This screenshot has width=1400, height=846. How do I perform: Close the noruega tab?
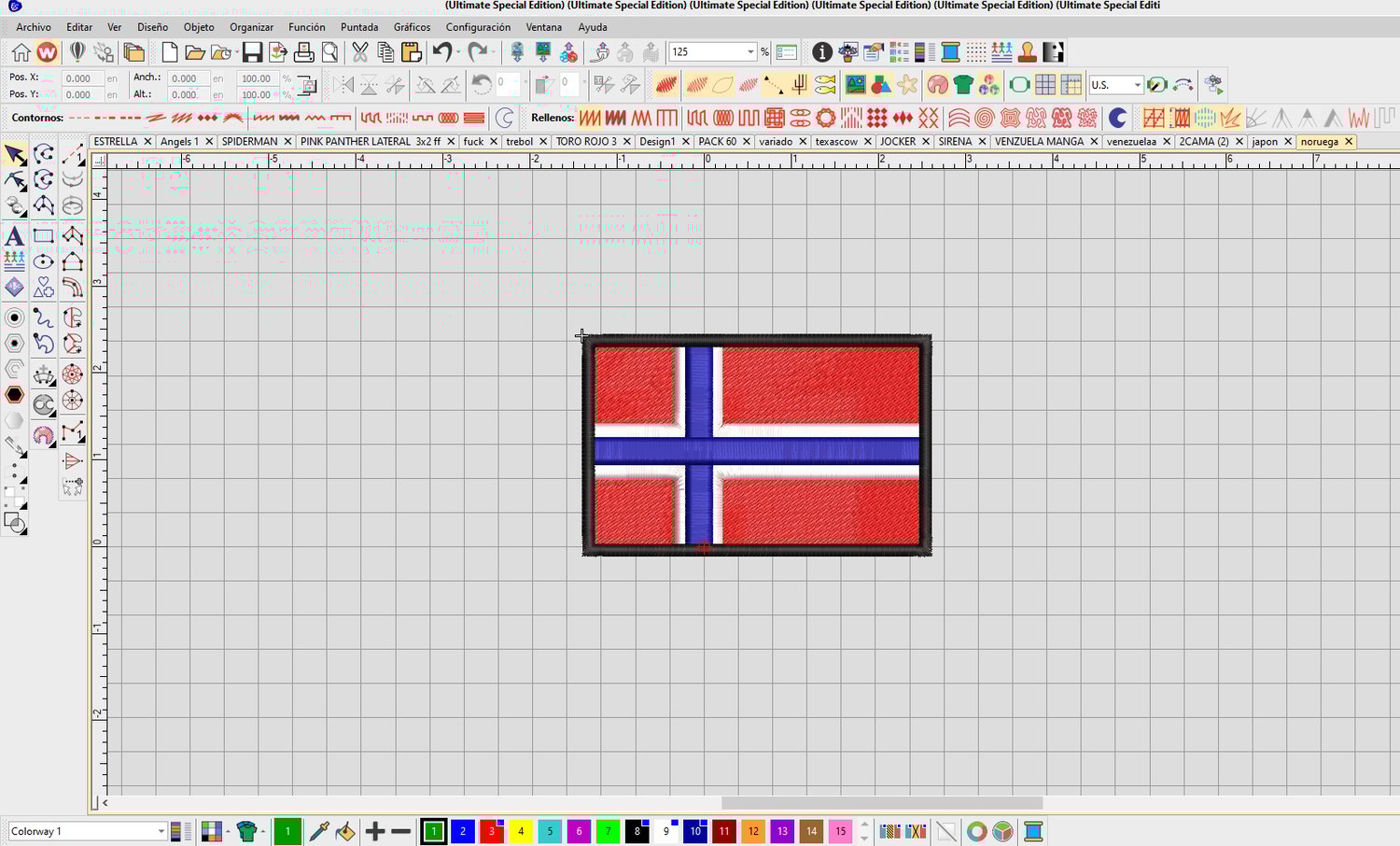[1348, 142]
